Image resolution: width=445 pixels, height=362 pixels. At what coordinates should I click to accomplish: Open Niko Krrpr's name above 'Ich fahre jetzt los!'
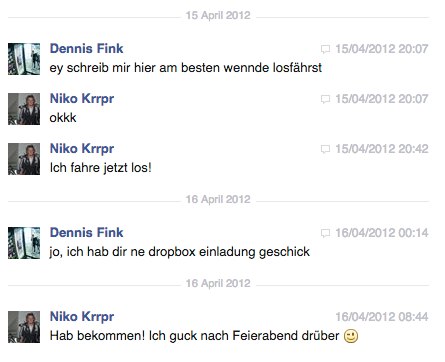tap(82, 149)
